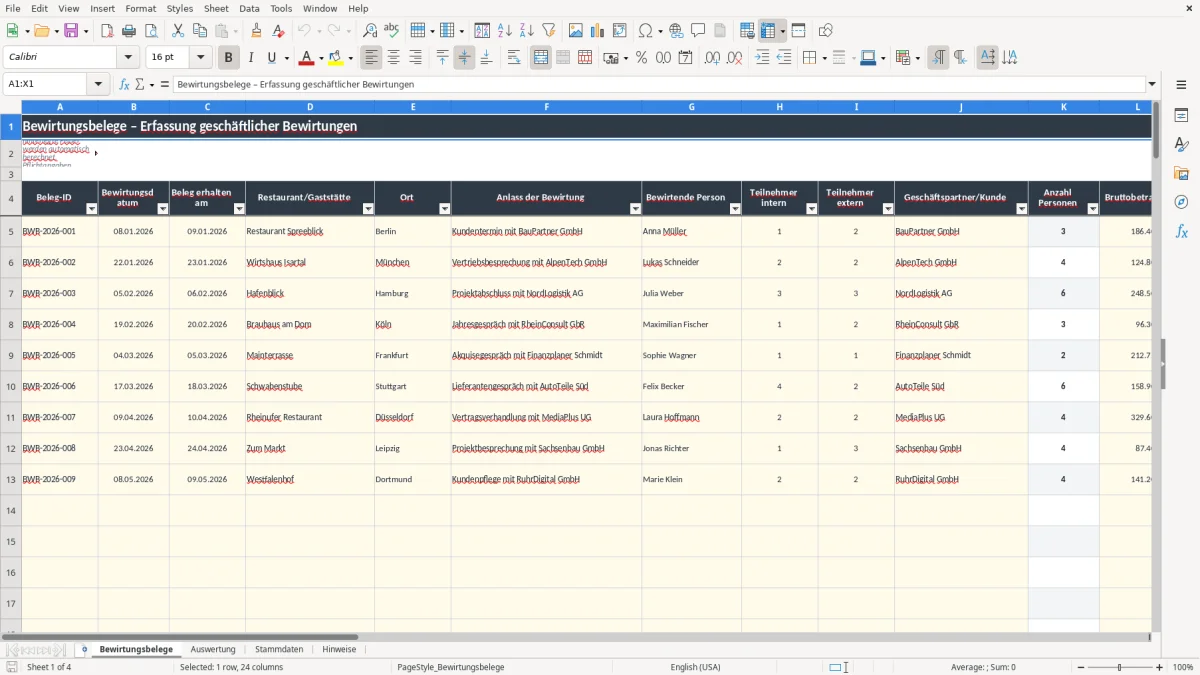Insert Hyperlink globe icon
The height and width of the screenshot is (675, 1200).
(x=676, y=31)
